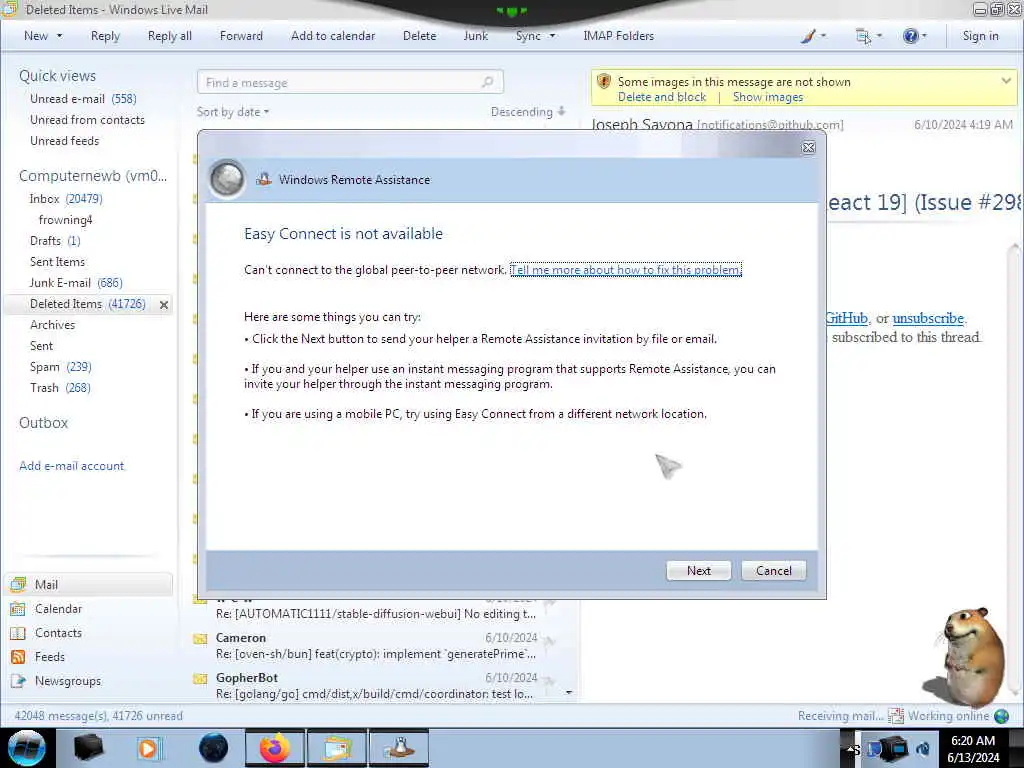
Task: Click the search magnifier icon
Action: pyautogui.click(x=488, y=82)
